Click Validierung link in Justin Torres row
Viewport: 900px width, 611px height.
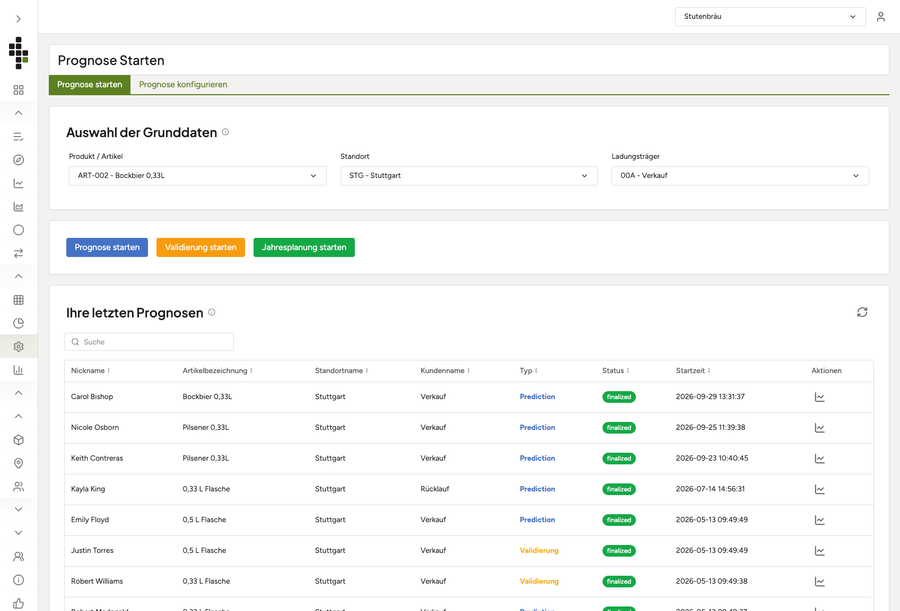coord(539,551)
